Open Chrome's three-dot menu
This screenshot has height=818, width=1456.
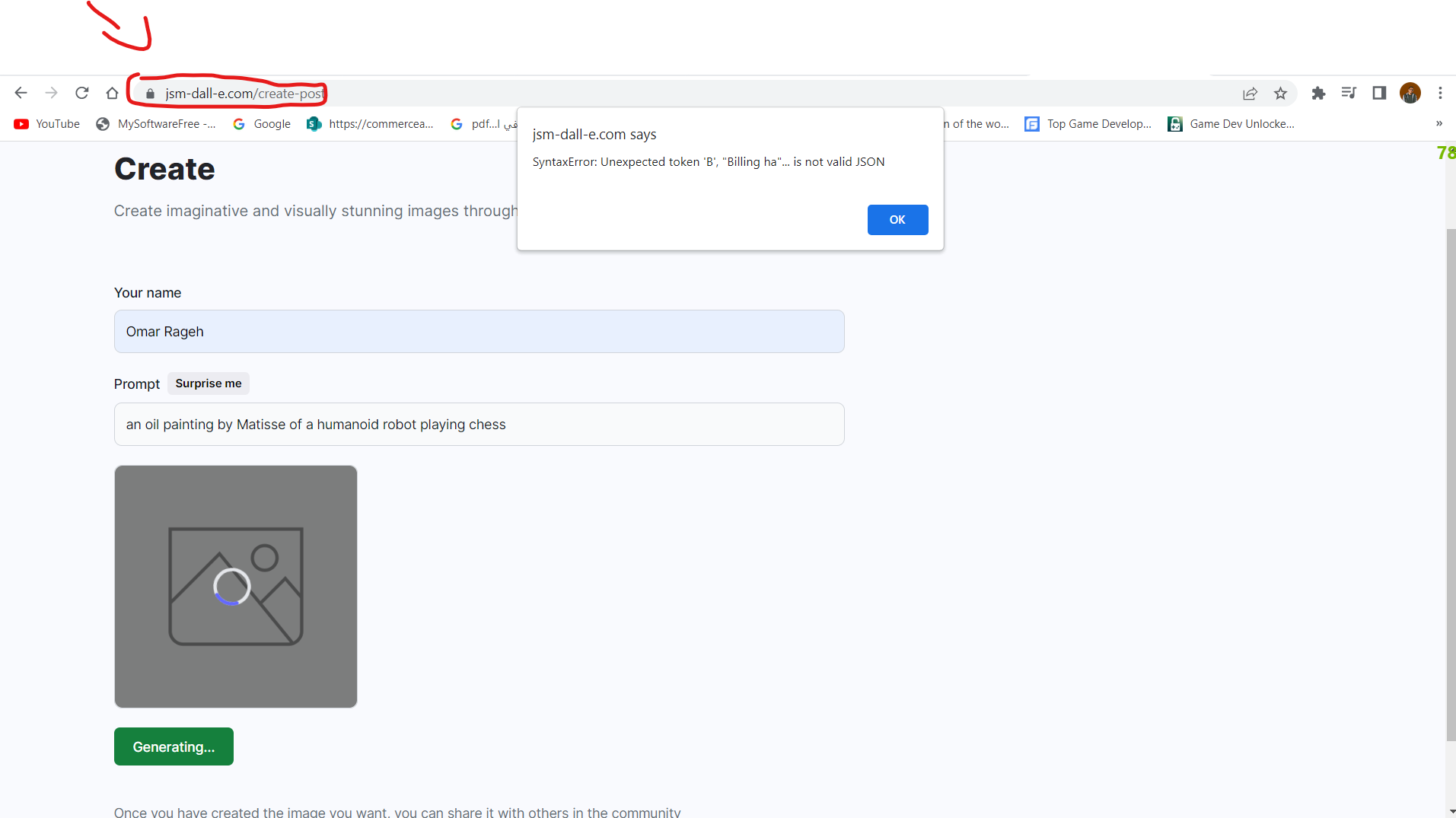click(x=1440, y=93)
